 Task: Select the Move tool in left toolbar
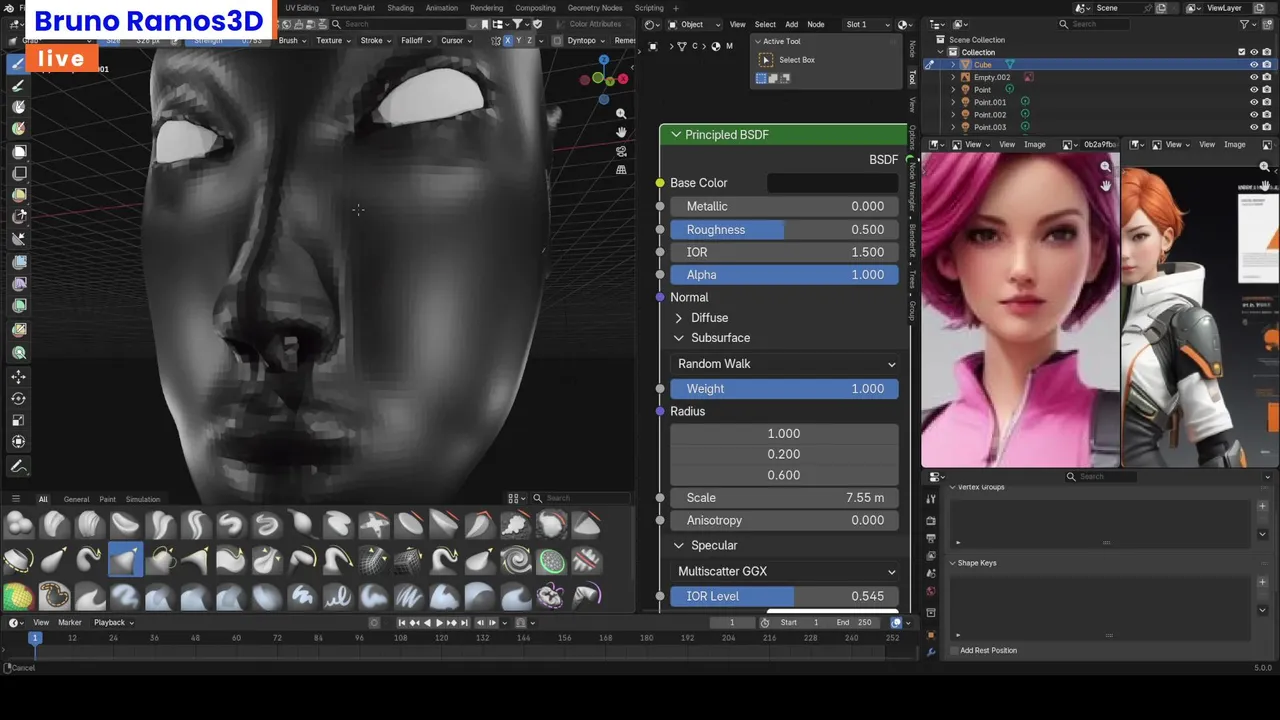(x=18, y=377)
